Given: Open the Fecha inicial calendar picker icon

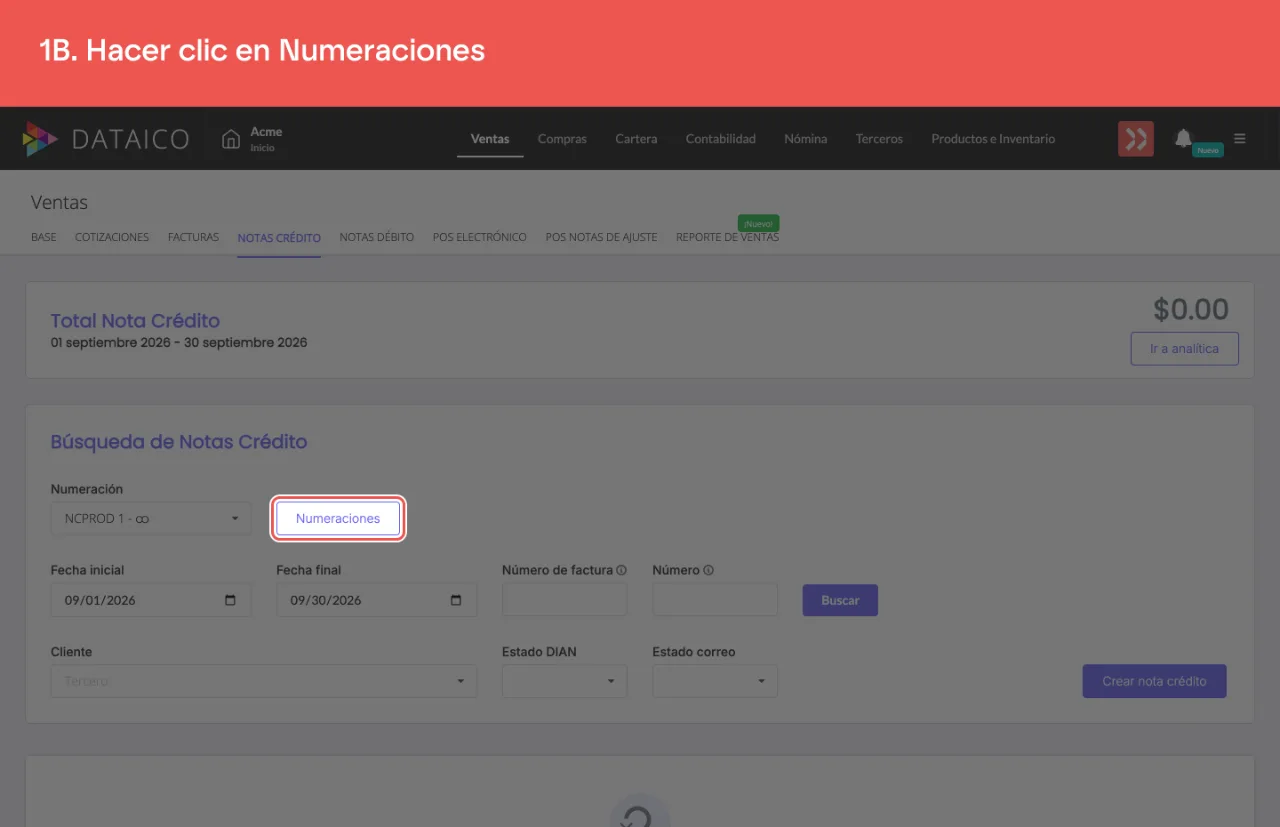Looking at the screenshot, I should click(x=231, y=600).
